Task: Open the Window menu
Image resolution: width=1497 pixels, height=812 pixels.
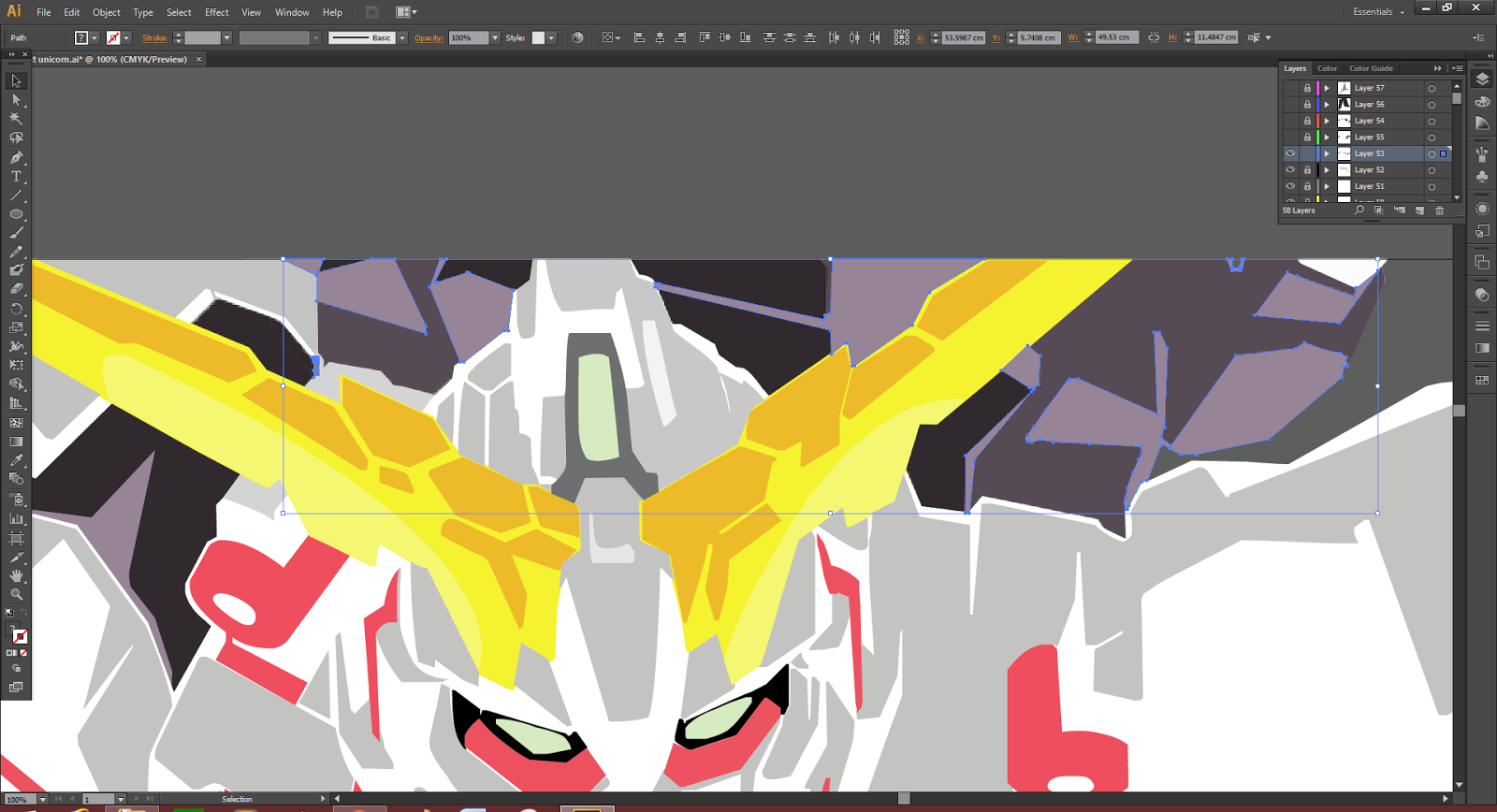Action: coord(292,12)
